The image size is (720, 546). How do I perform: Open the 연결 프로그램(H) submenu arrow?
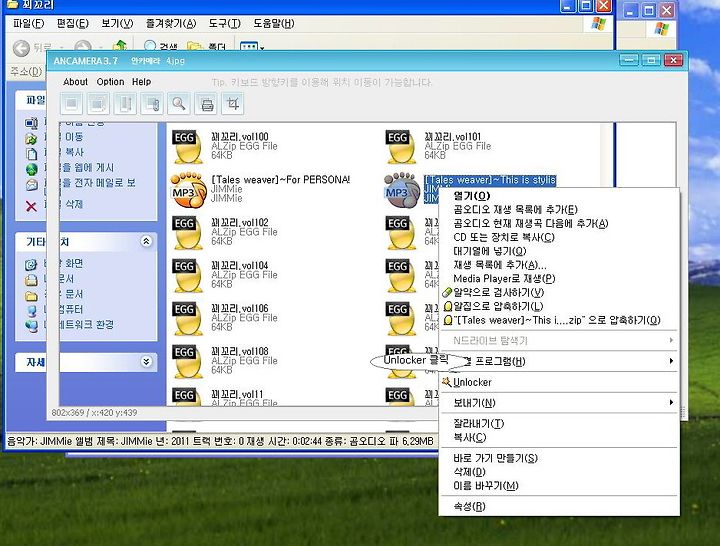coord(671,361)
